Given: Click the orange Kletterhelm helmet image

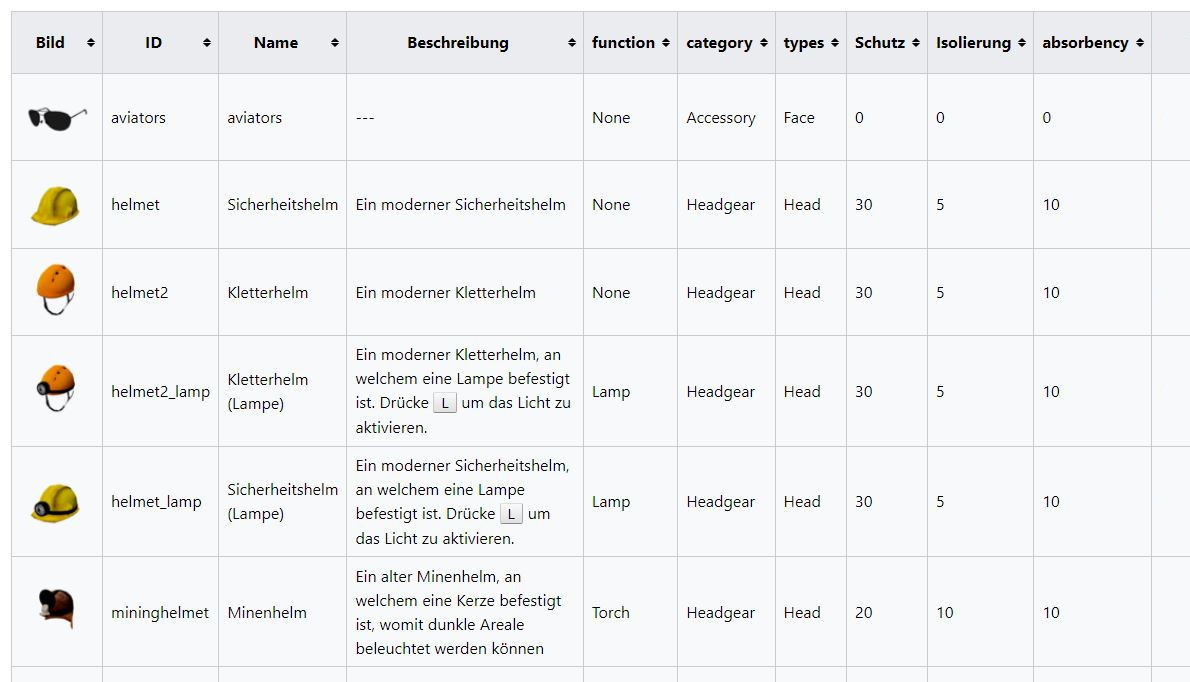Looking at the screenshot, I should point(55,291).
